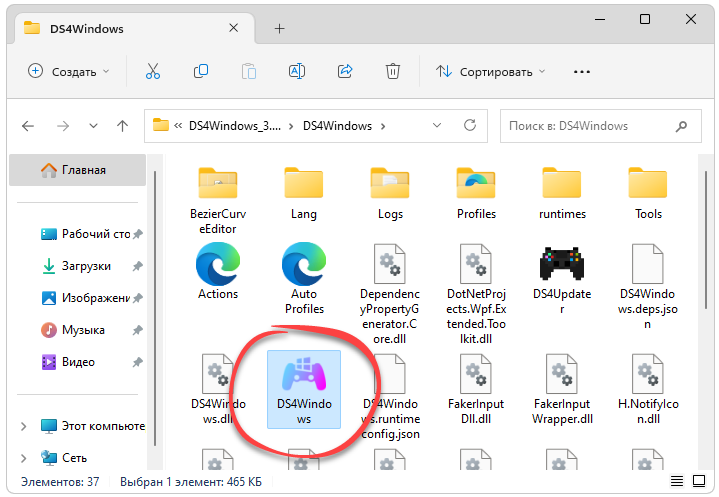Screen dimensions: 719x497
Task: Open the Profiles folder
Action: 476,193
